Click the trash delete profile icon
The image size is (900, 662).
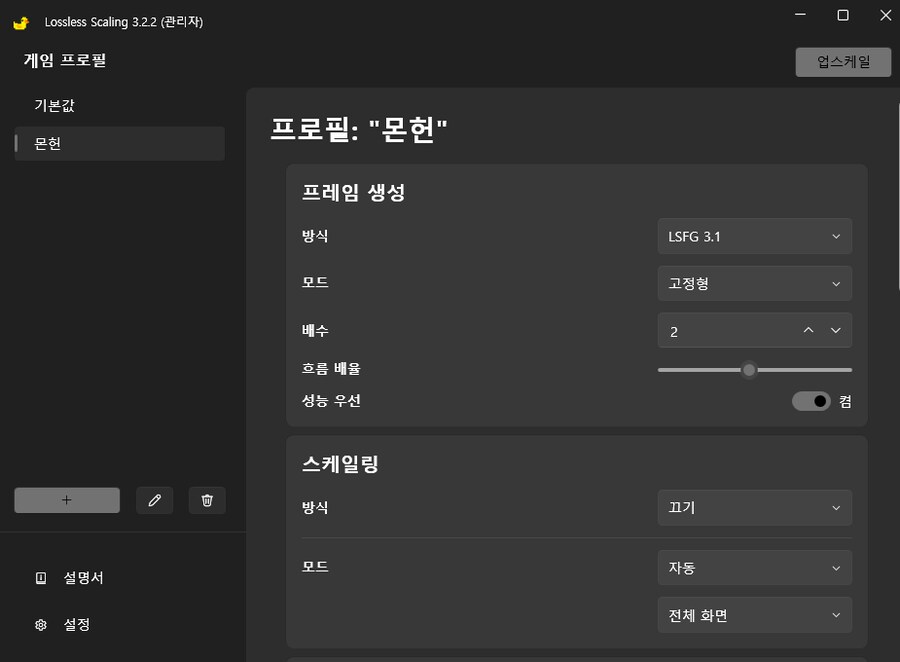(x=207, y=500)
